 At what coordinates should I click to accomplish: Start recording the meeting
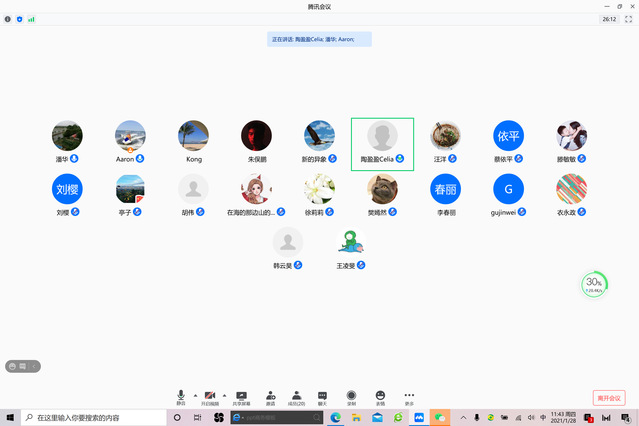coord(351,397)
